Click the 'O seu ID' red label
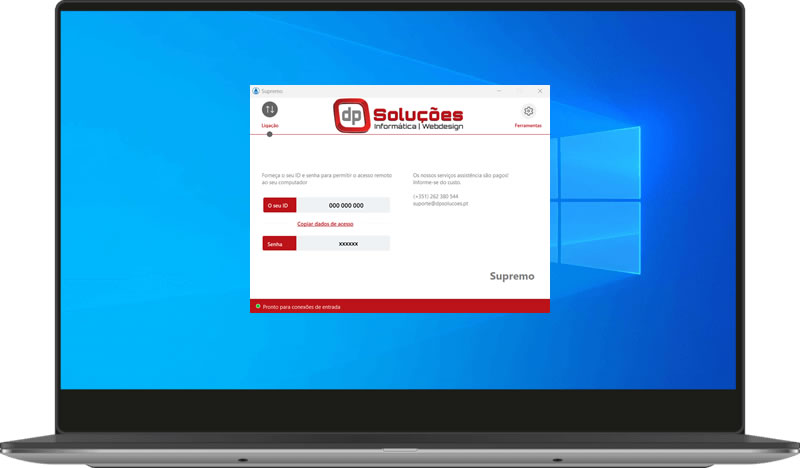This screenshot has height=468, width=800. [x=280, y=205]
